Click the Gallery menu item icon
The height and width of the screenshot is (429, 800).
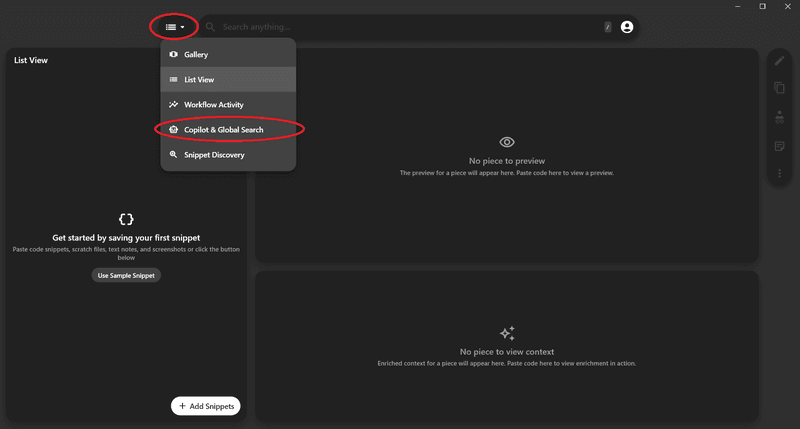[x=173, y=54]
